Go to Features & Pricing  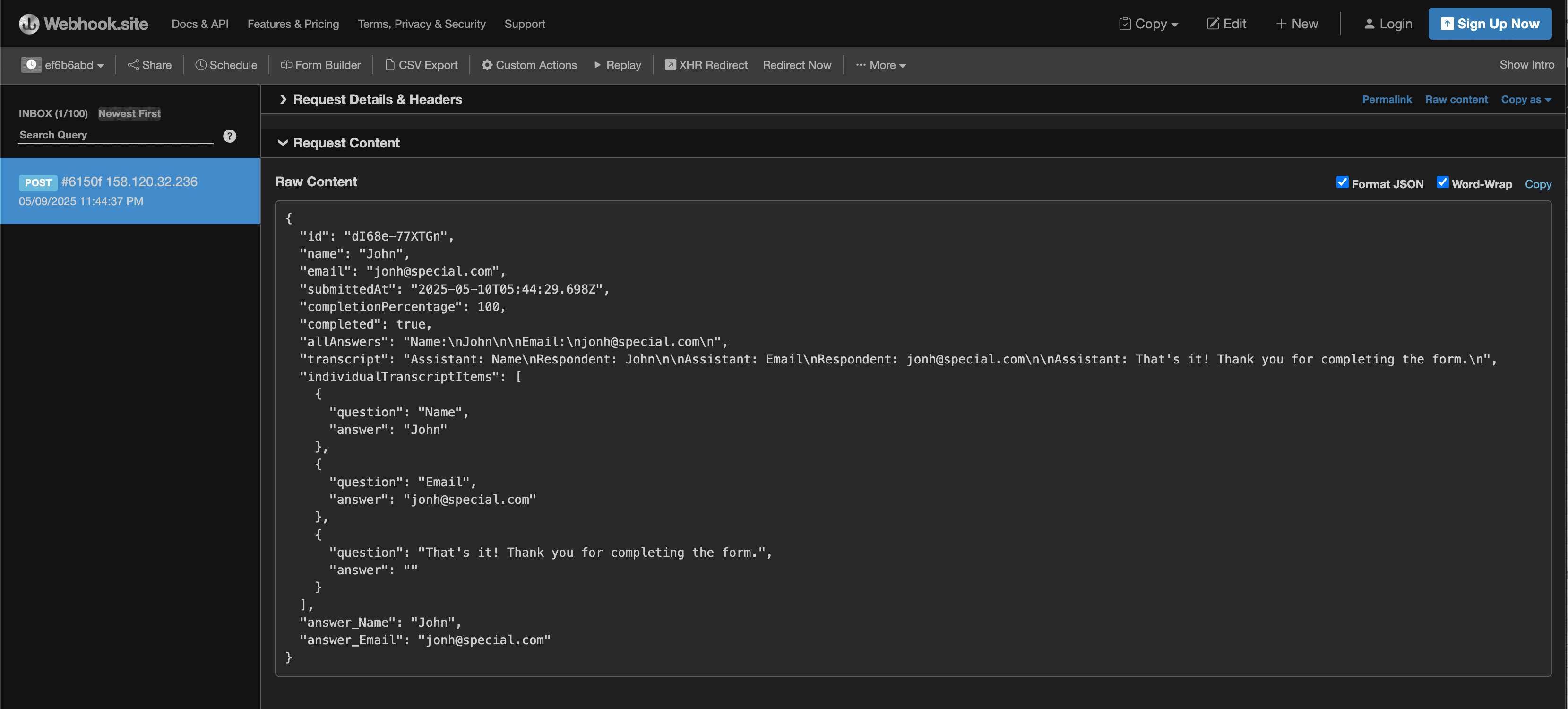[293, 24]
